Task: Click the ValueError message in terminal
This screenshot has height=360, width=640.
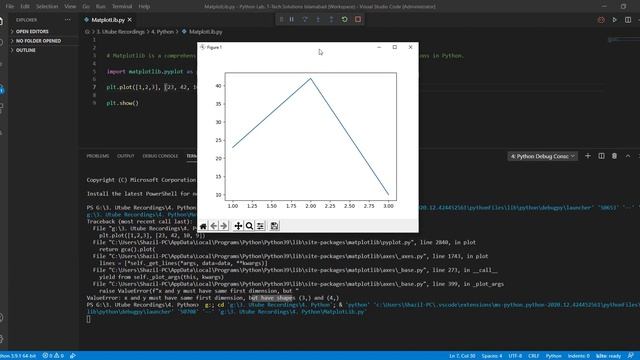Action: pos(213,298)
